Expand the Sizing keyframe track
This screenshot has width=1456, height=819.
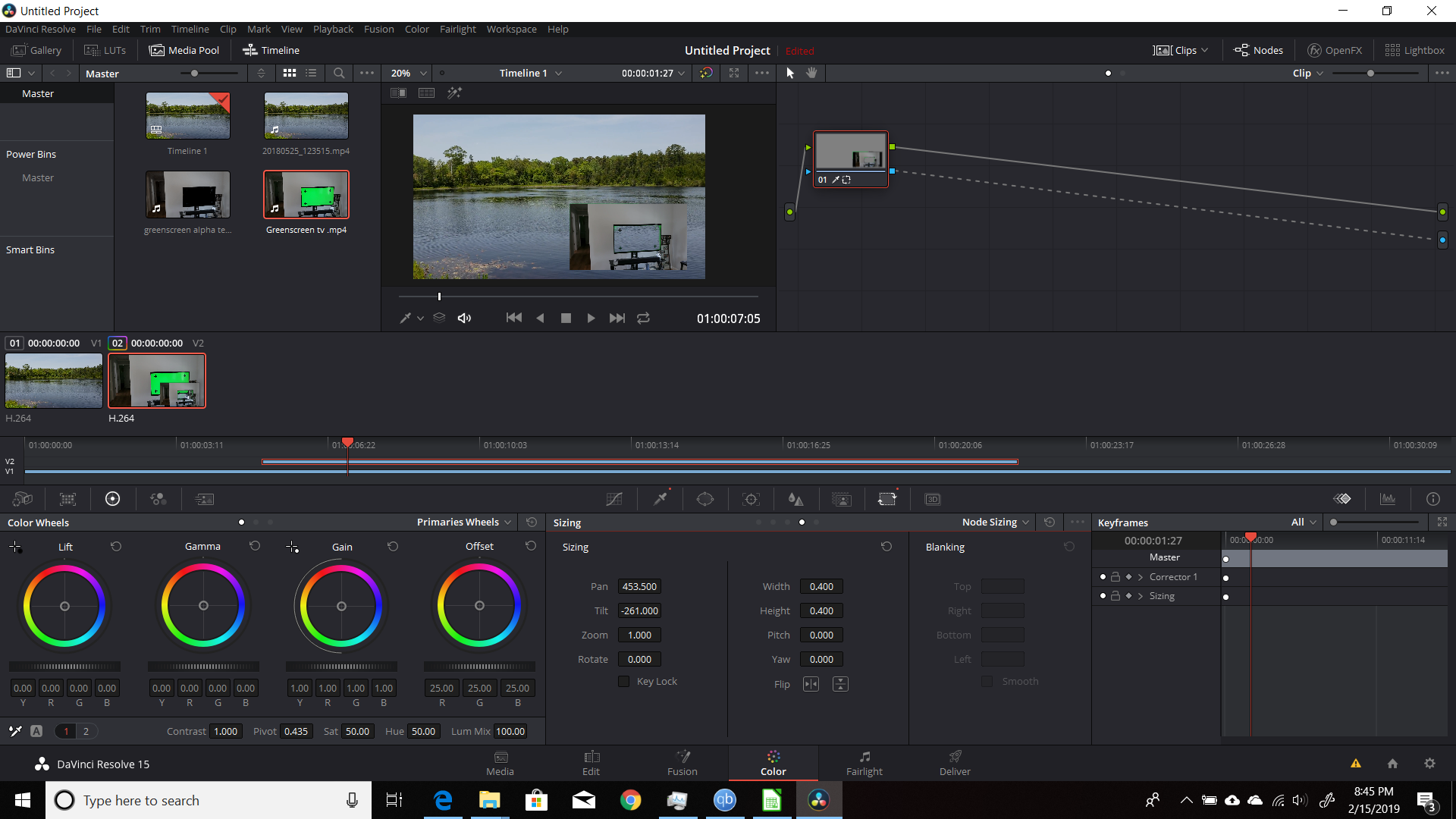point(1140,596)
